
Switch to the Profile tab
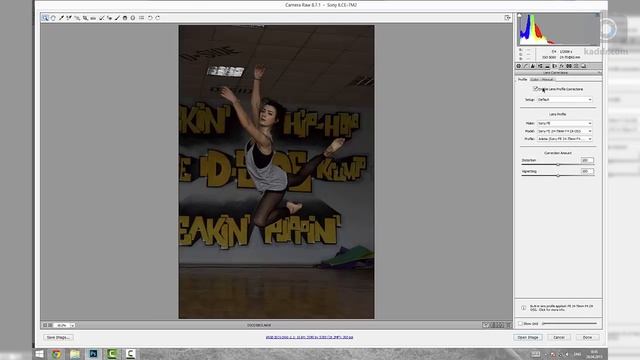tap(522, 79)
